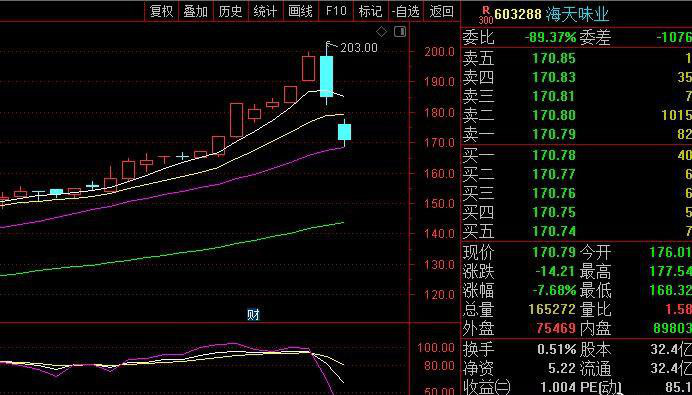Select the 卖四 price 170.83
The image size is (692, 395).
(554, 77)
